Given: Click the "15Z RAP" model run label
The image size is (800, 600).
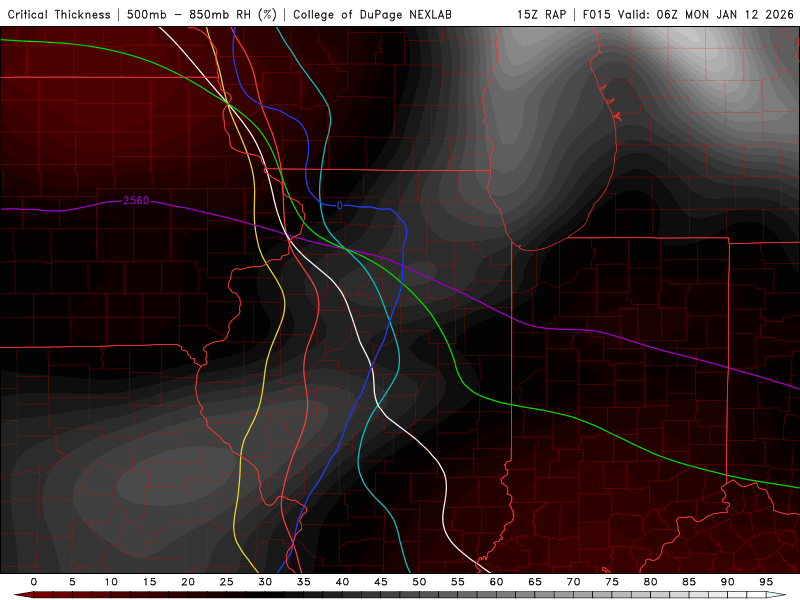Looking at the screenshot, I should (542, 14).
